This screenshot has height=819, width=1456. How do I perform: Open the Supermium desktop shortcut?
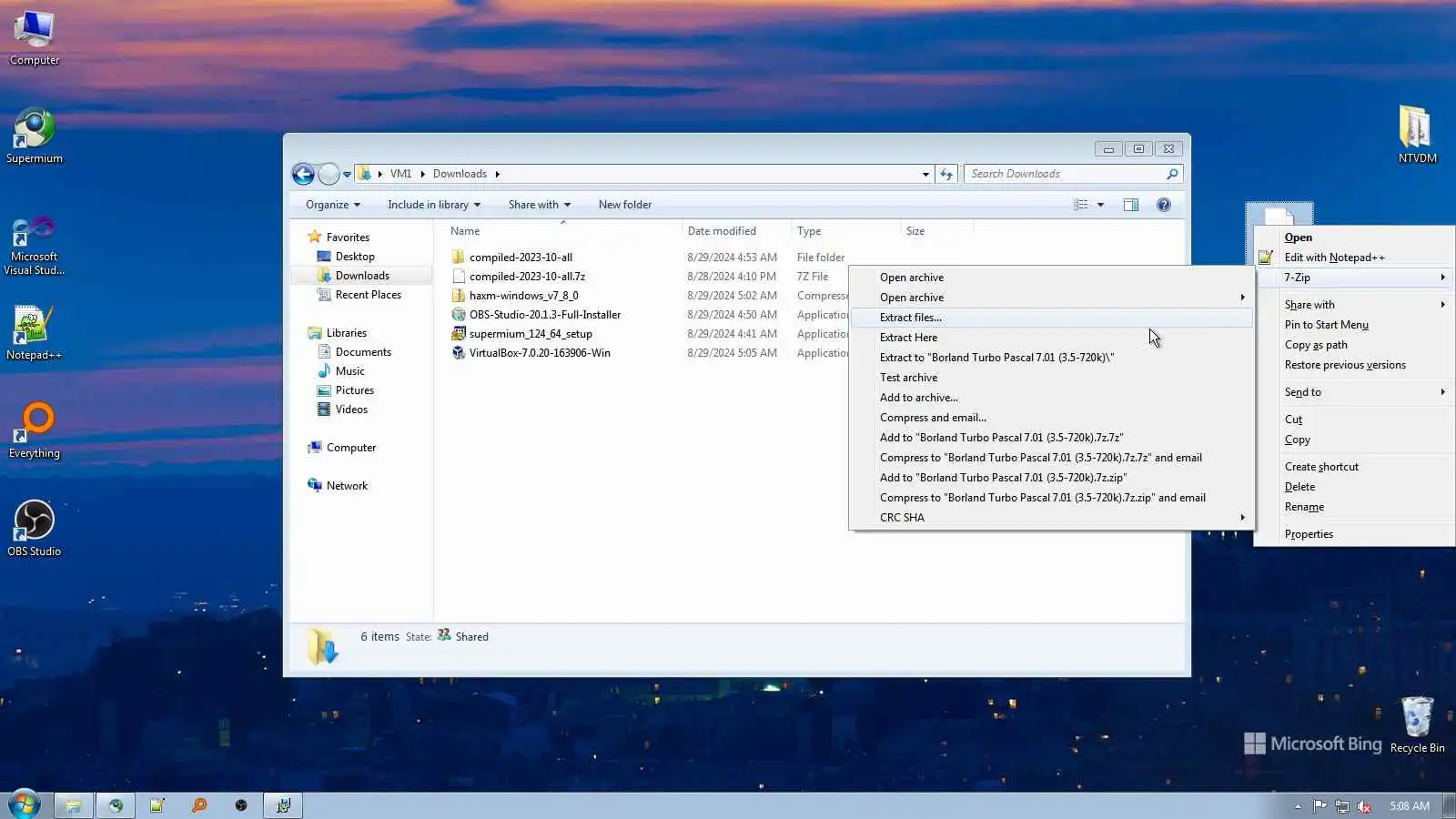click(x=35, y=136)
